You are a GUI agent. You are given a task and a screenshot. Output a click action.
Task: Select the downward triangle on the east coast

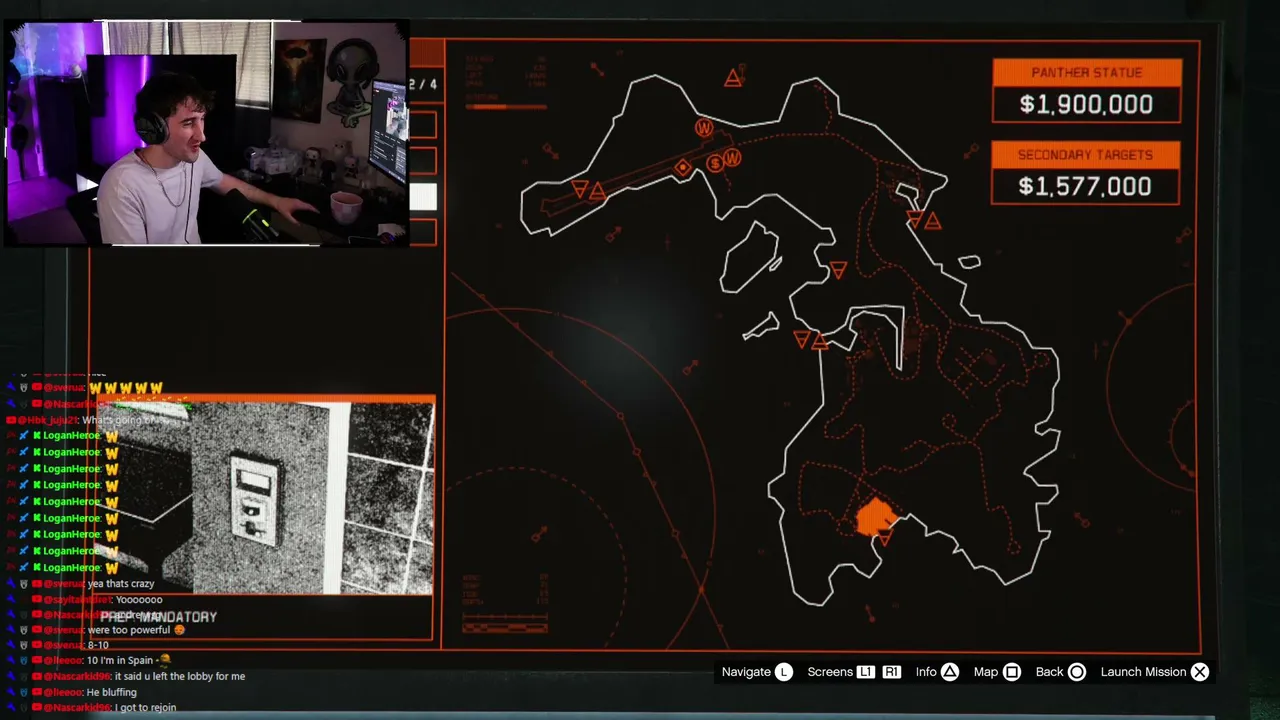(x=915, y=219)
